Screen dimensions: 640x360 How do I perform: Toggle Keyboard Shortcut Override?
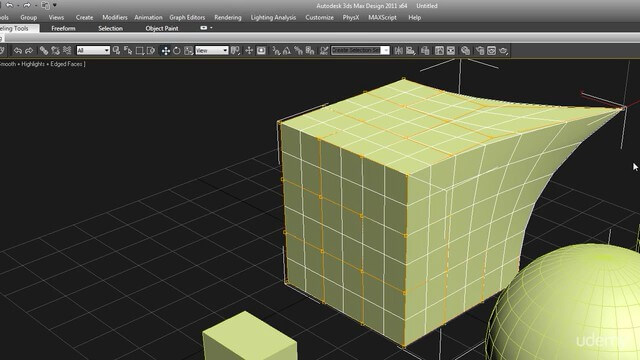tap(261, 51)
